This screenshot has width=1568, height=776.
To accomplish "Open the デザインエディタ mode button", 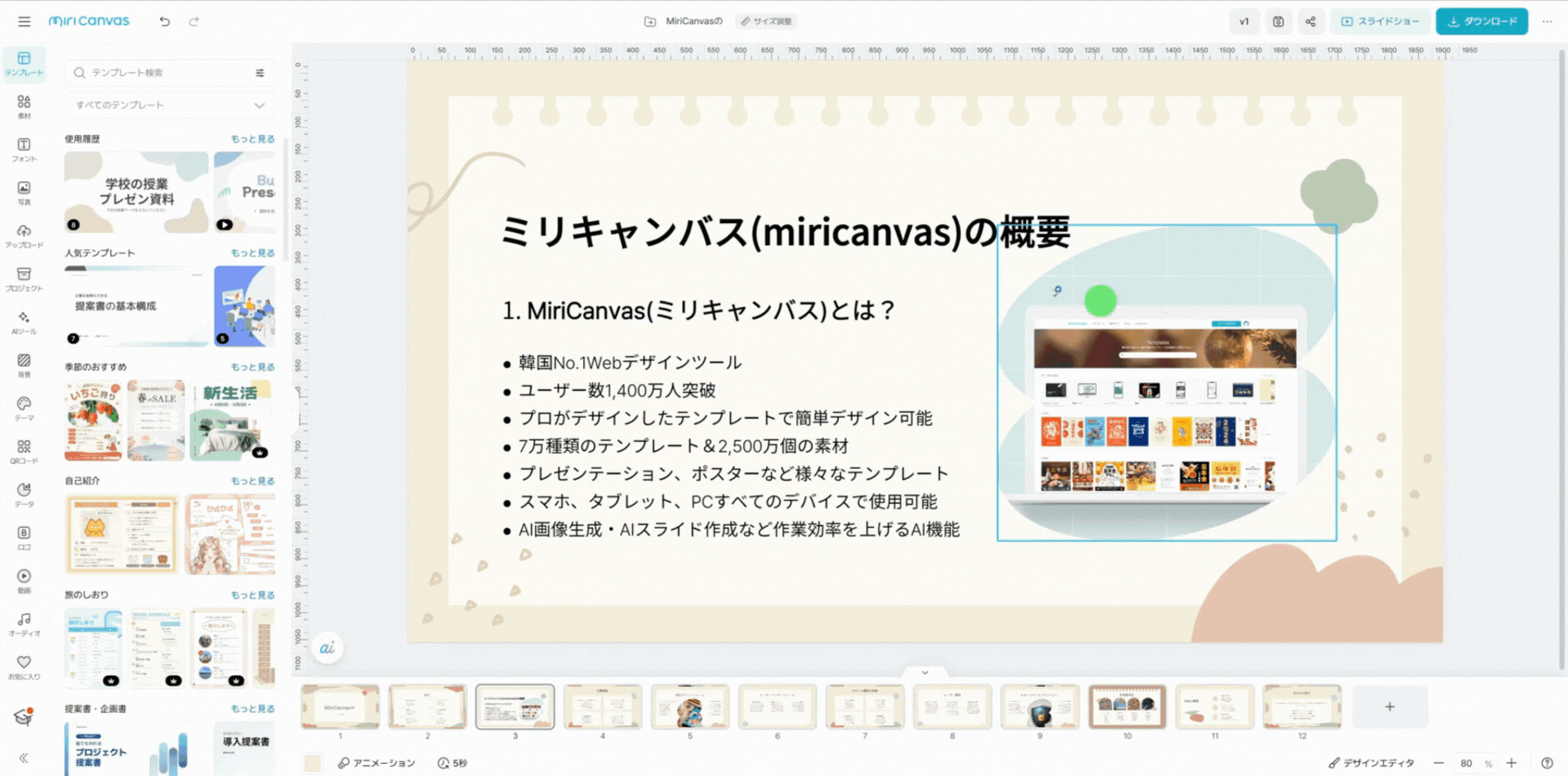I will coord(1372,763).
